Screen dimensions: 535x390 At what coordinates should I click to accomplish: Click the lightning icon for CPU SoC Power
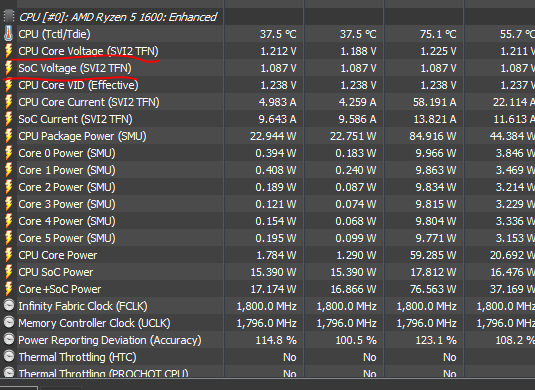pyautogui.click(x=9, y=272)
